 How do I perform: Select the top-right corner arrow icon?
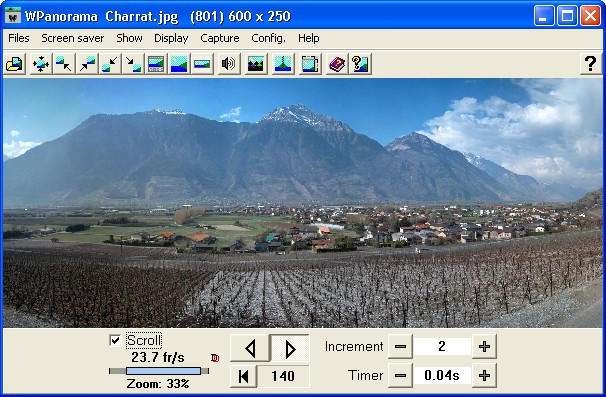(87, 64)
